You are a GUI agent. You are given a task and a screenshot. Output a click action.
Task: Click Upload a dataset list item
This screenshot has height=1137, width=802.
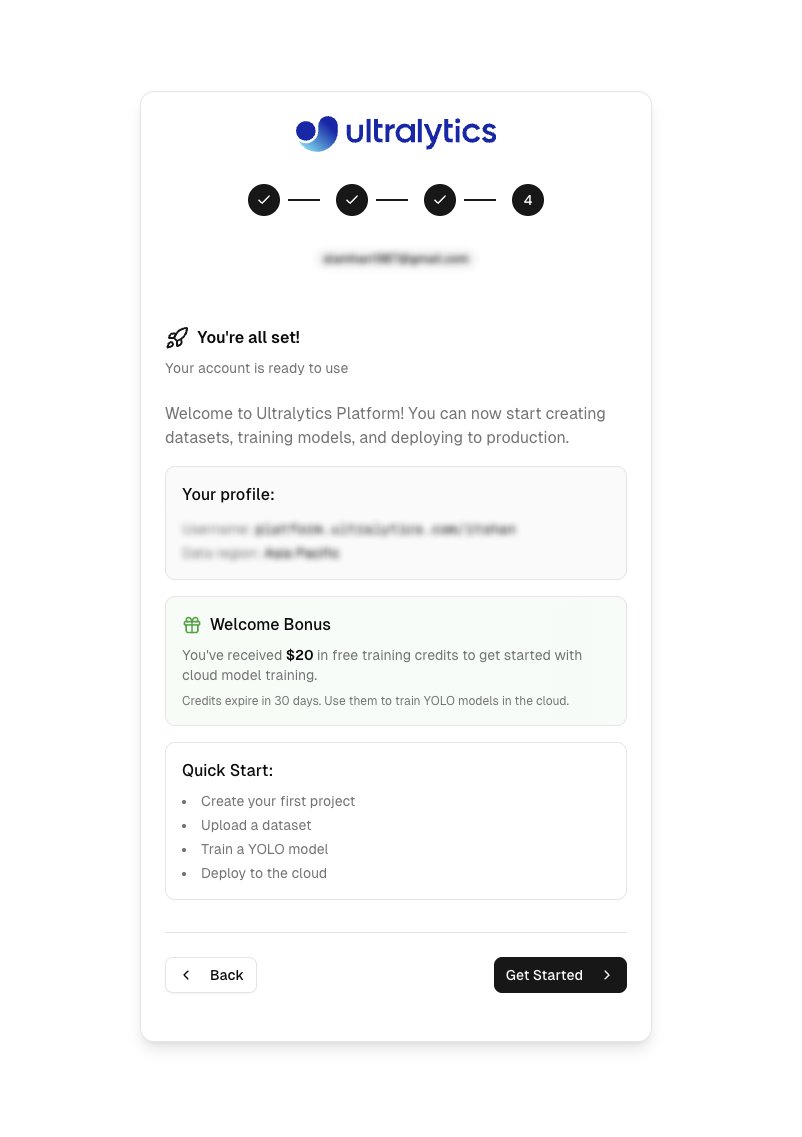[x=256, y=825]
